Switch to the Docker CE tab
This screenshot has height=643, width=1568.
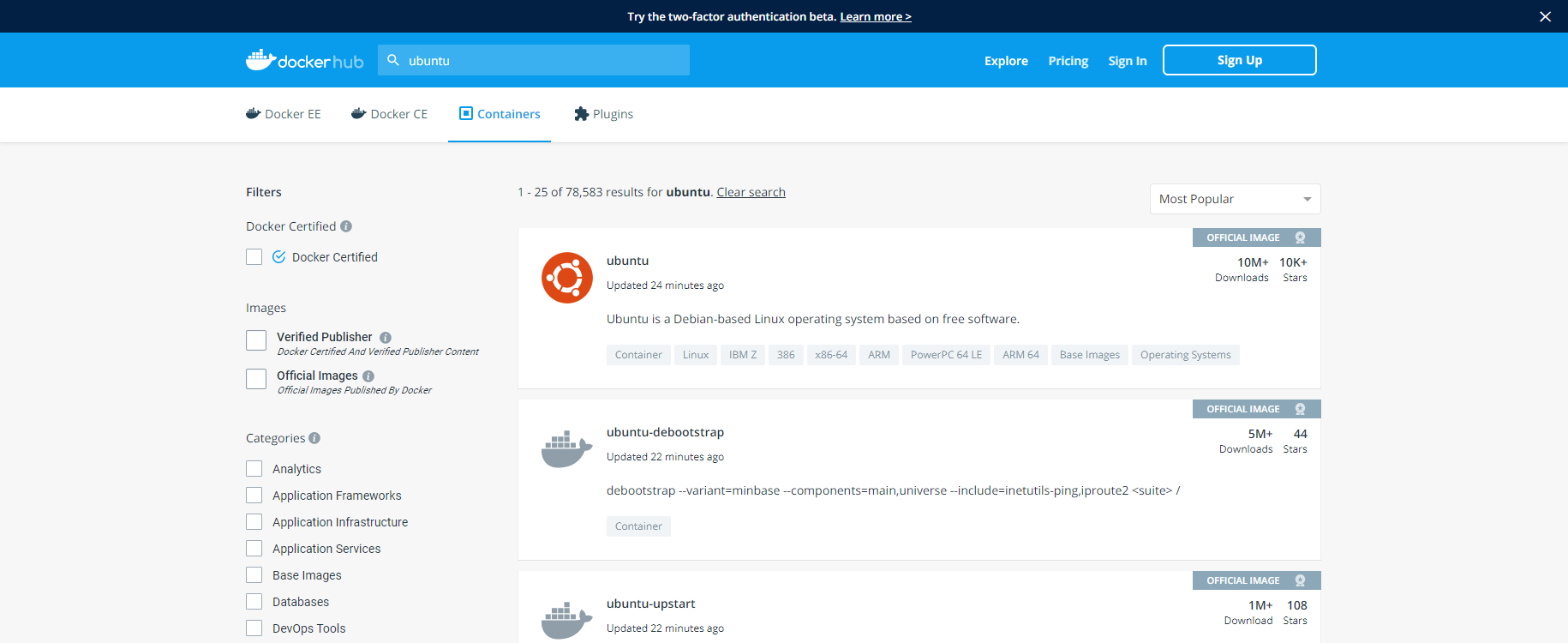click(x=389, y=114)
